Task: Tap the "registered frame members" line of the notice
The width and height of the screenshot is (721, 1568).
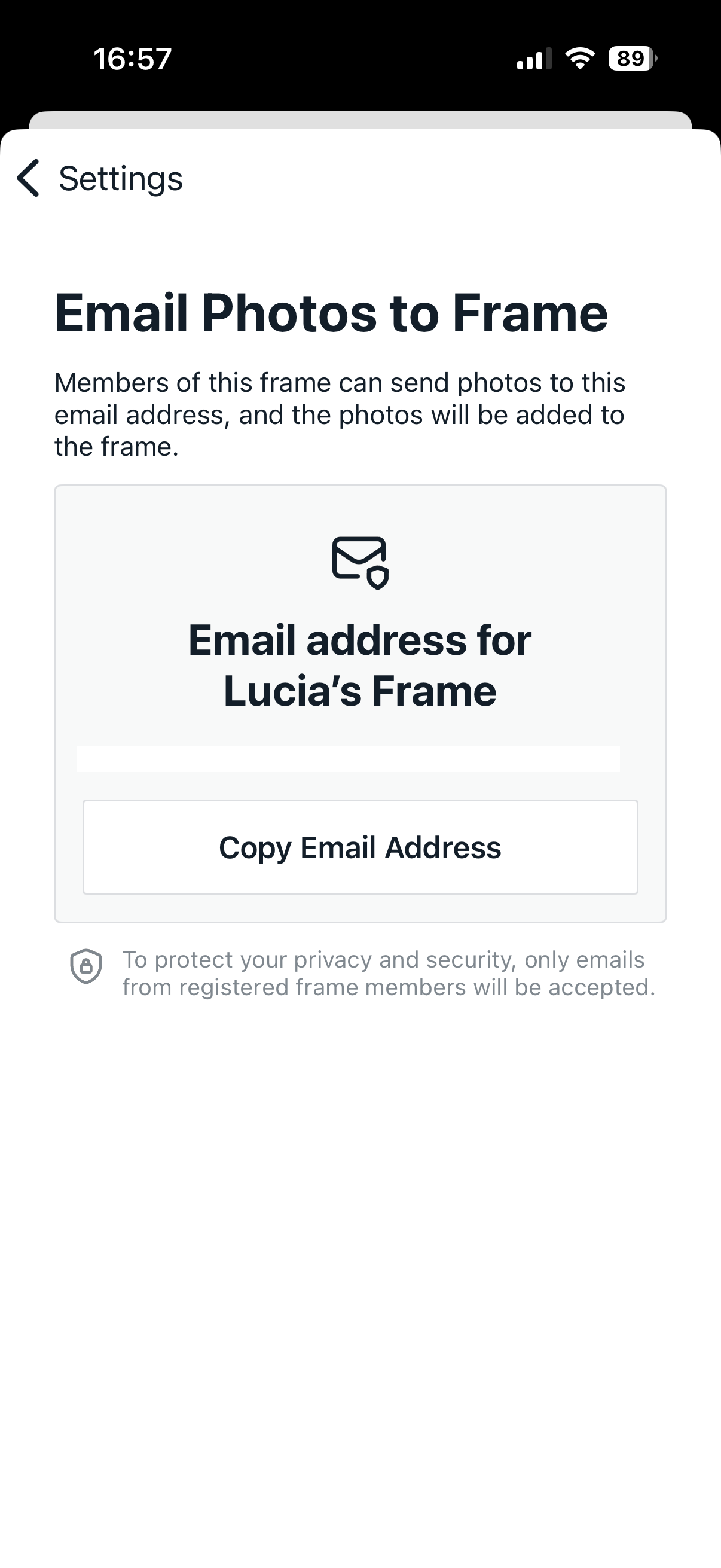Action: point(388,987)
